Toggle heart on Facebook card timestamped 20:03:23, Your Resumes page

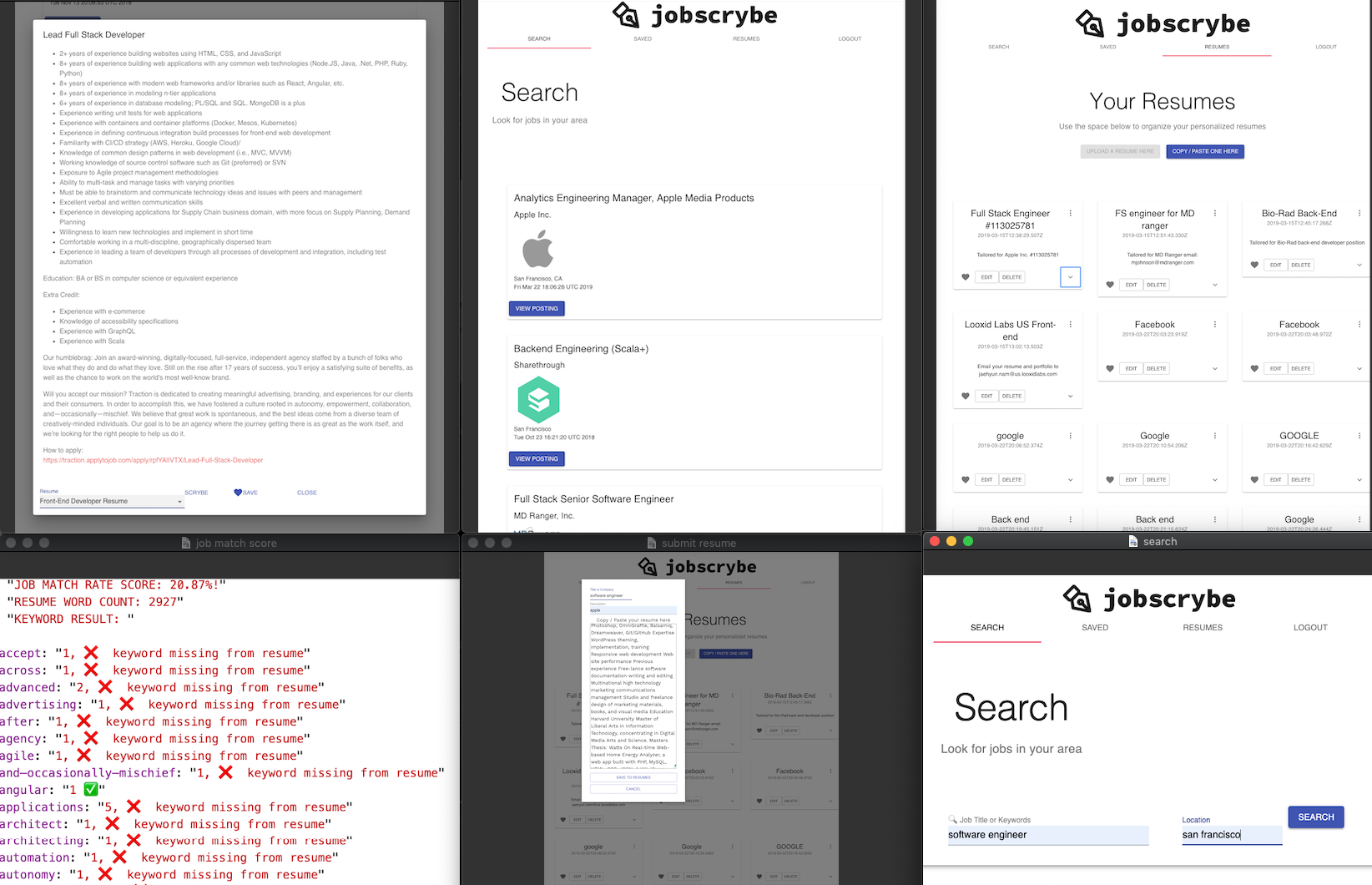point(1110,368)
